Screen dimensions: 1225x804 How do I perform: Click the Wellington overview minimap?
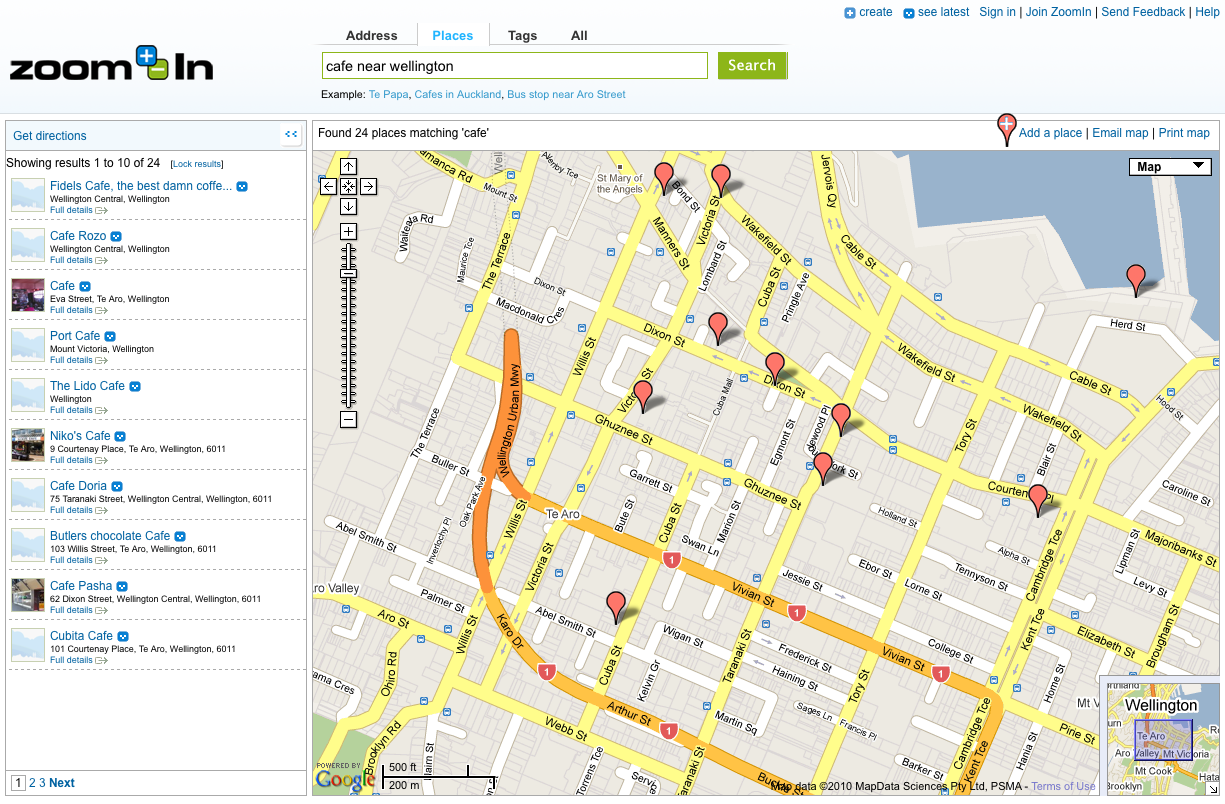tap(1162, 738)
